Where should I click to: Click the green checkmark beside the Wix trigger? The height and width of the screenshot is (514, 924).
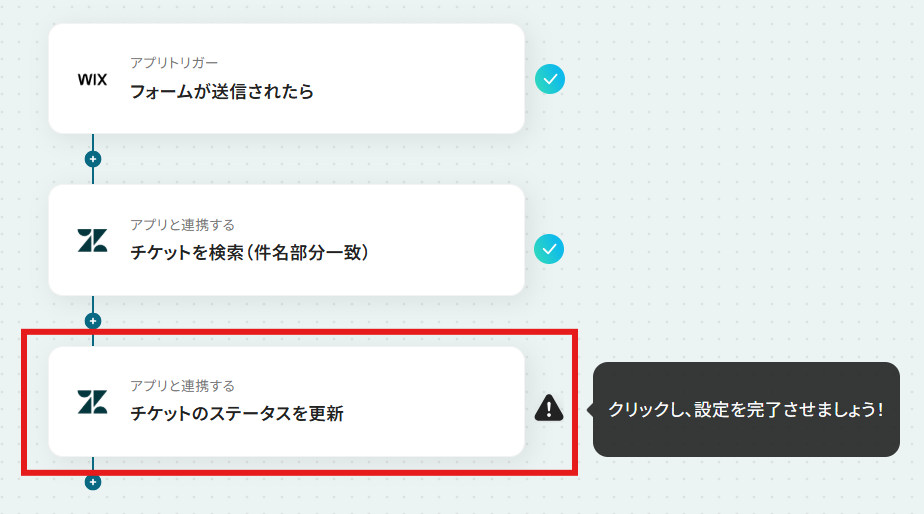pos(550,79)
